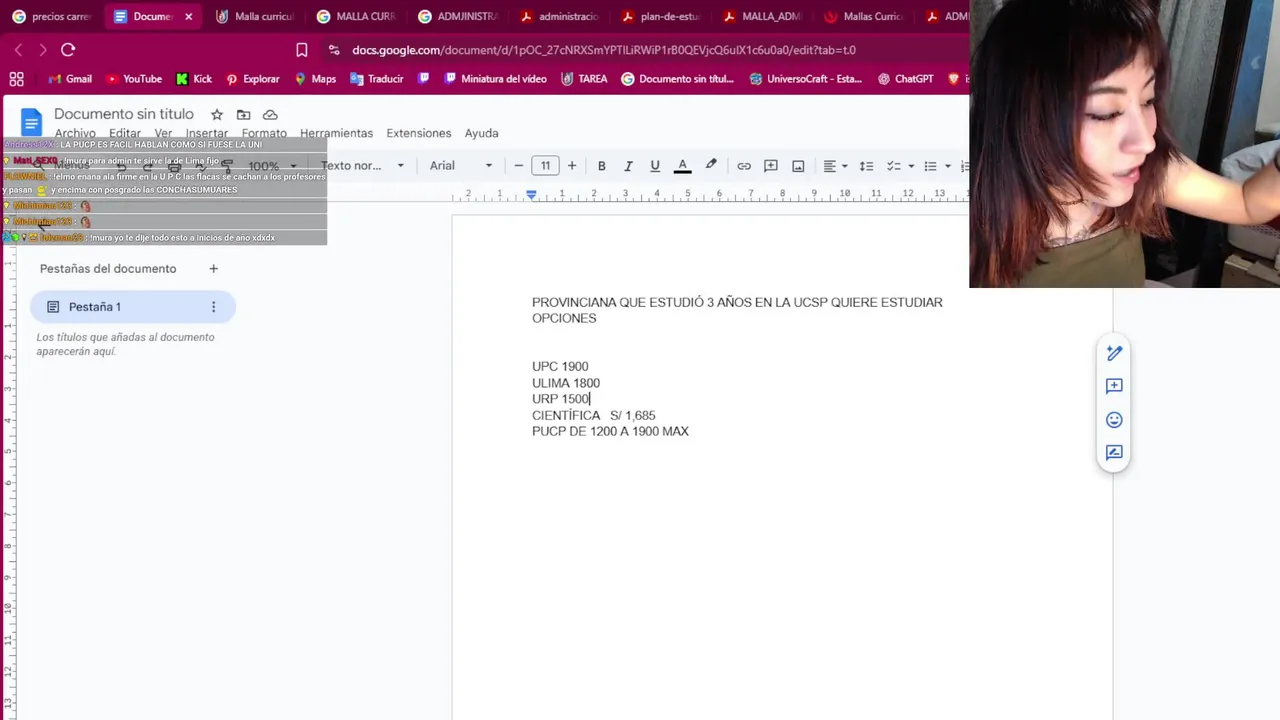Expand the bulleted list options arrow
The height and width of the screenshot is (720, 1280).
(947, 166)
